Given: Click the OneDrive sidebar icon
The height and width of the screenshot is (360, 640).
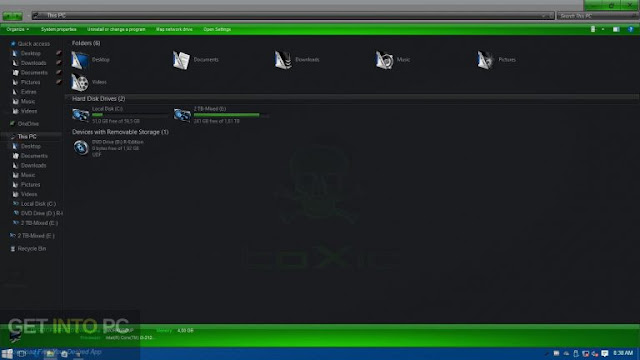Looking at the screenshot, I should click(12, 123).
